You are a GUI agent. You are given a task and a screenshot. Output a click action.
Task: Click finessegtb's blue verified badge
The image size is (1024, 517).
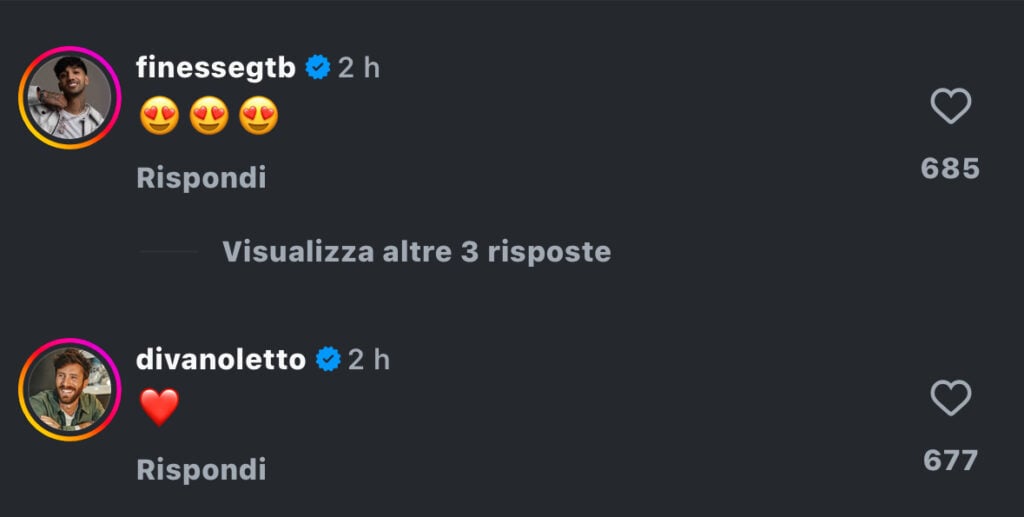point(318,68)
